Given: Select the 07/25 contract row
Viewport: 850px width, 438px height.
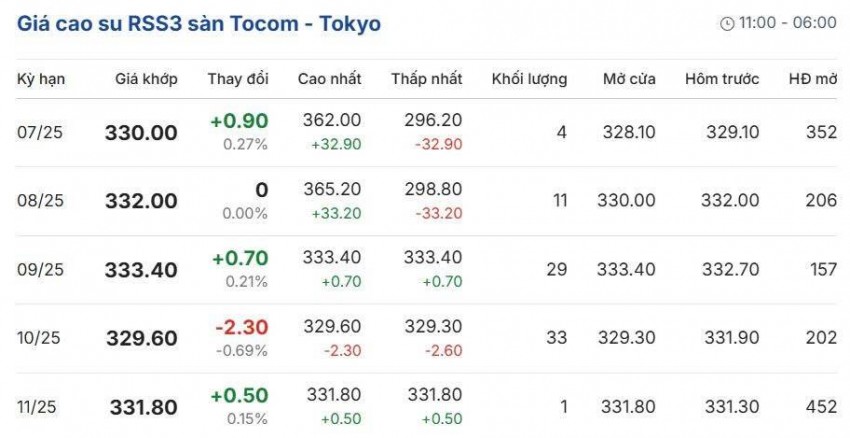Looking at the screenshot, I should point(40,132).
